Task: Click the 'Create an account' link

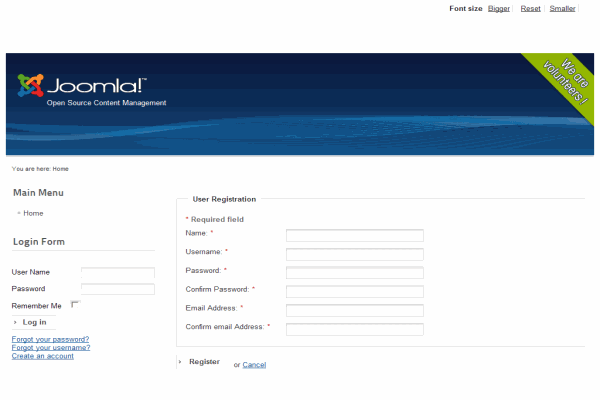Action: (42, 356)
